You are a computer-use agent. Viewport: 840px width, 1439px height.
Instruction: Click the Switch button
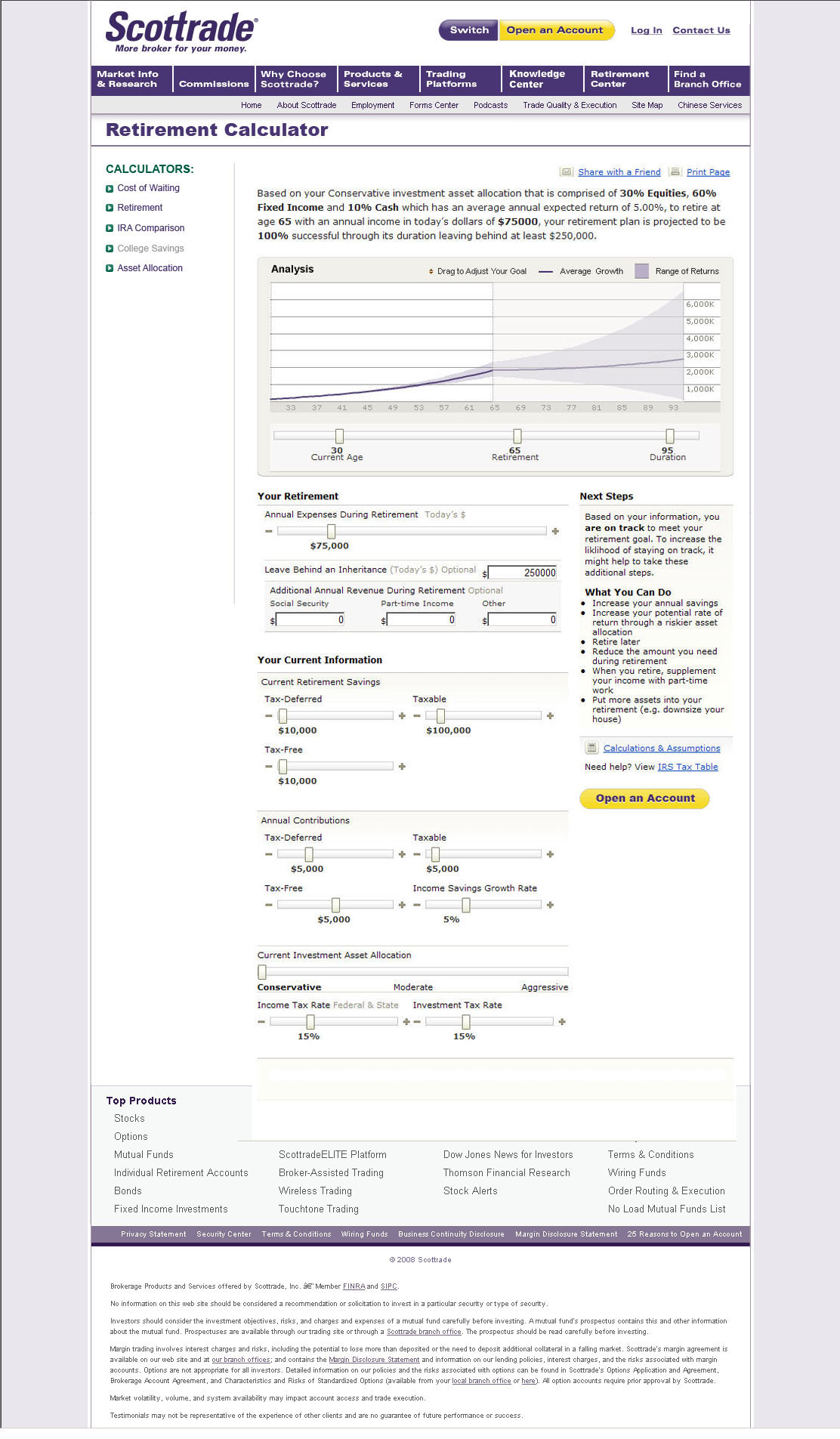(x=468, y=30)
